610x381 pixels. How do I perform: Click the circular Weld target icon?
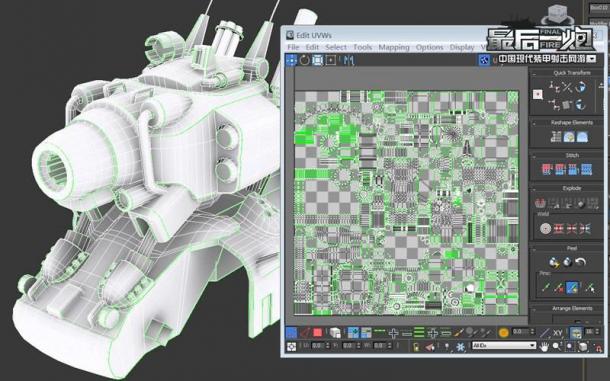pyautogui.click(x=545, y=228)
